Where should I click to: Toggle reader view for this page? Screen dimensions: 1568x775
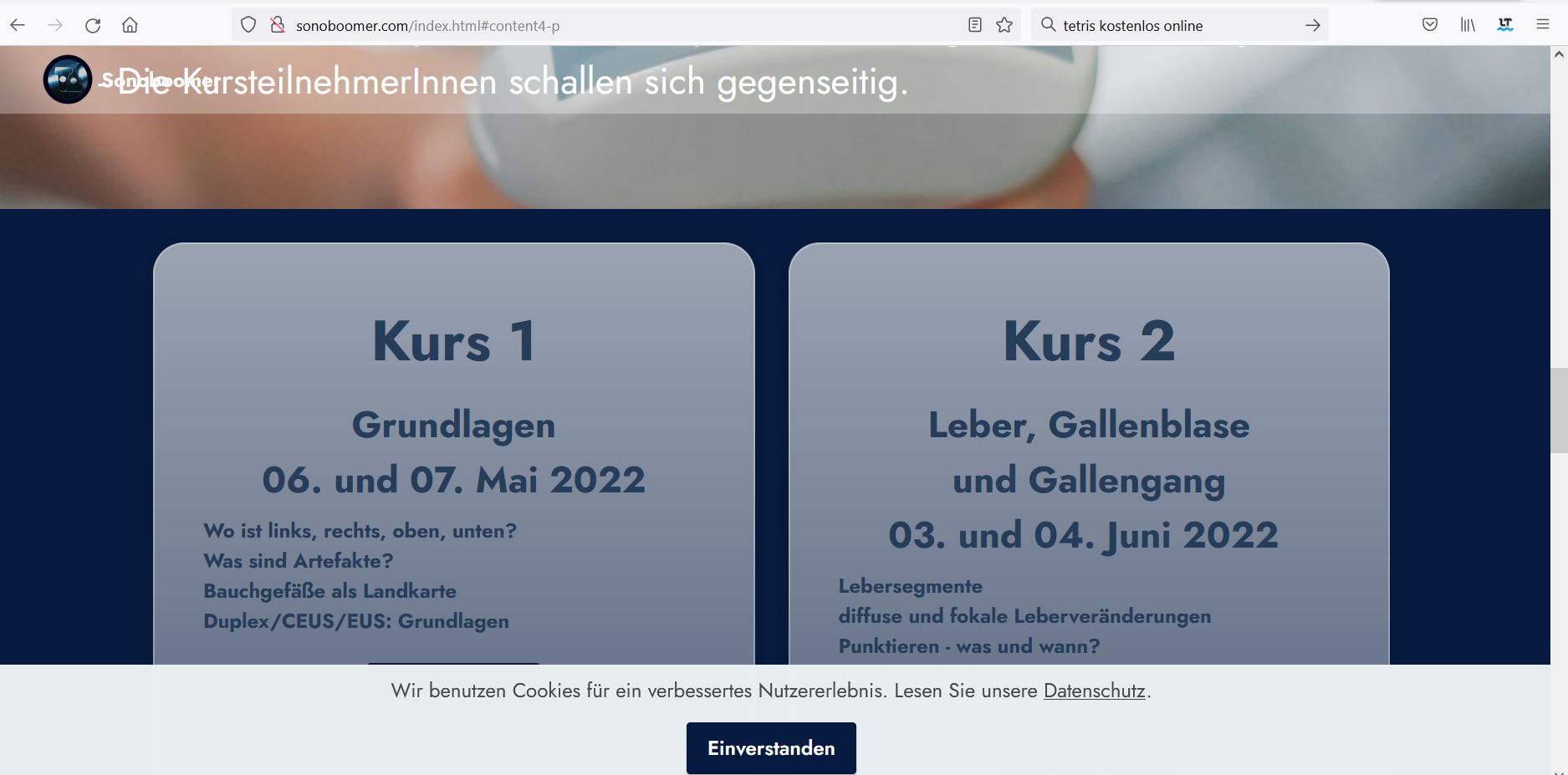(975, 25)
